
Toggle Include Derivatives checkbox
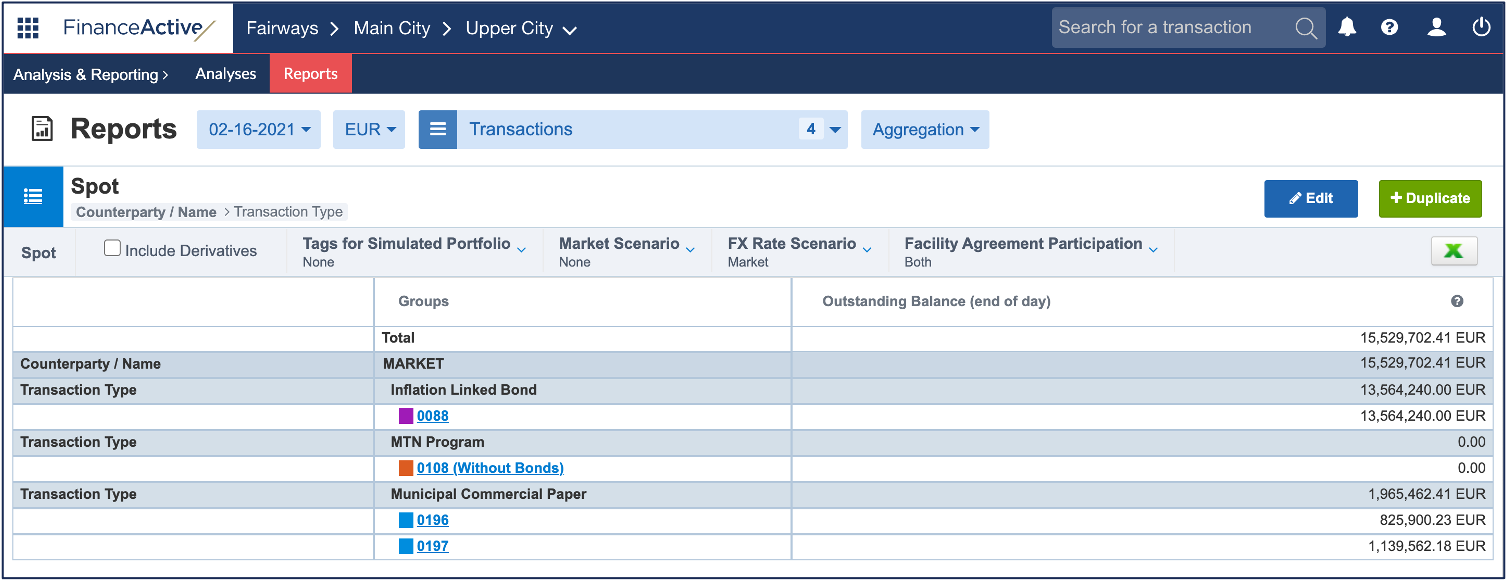tap(113, 248)
